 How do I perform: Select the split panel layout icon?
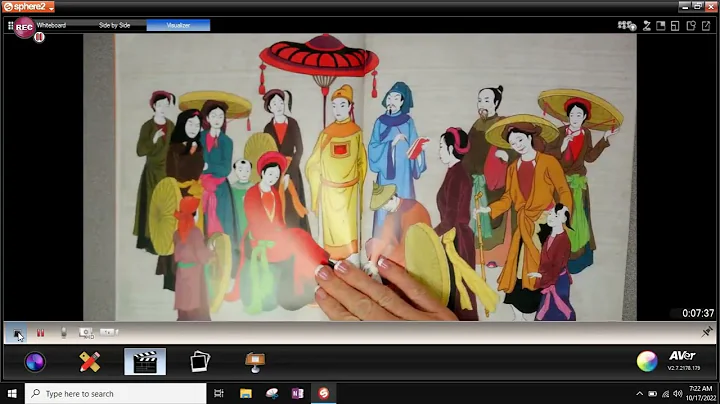(675, 26)
